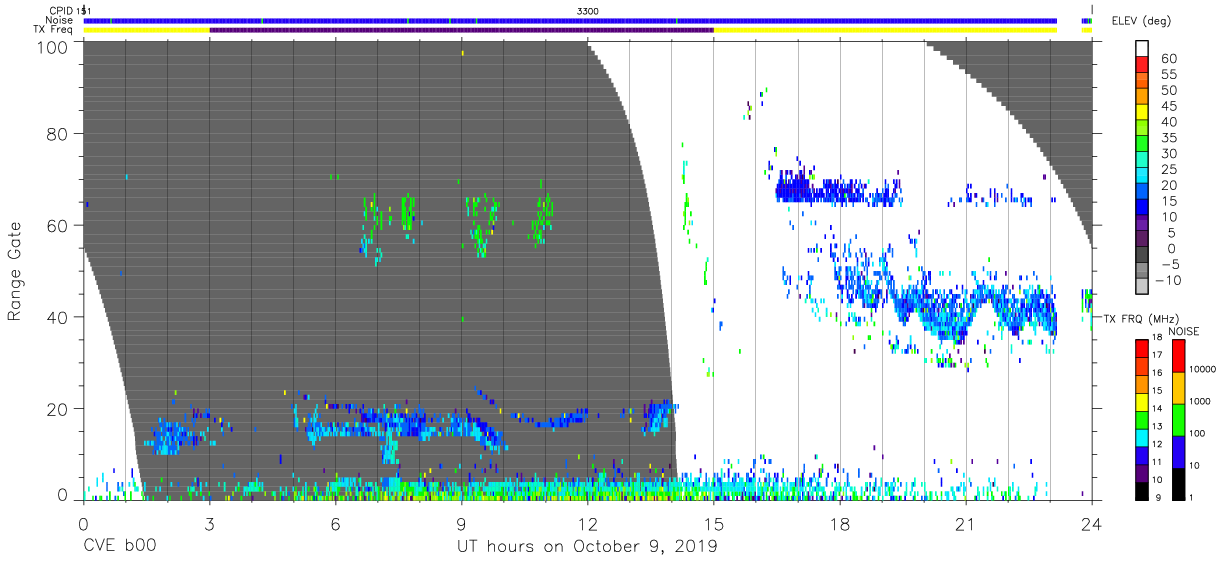
Task: Click the orange segment of the NOISE colorbar
Action: tap(1179, 388)
